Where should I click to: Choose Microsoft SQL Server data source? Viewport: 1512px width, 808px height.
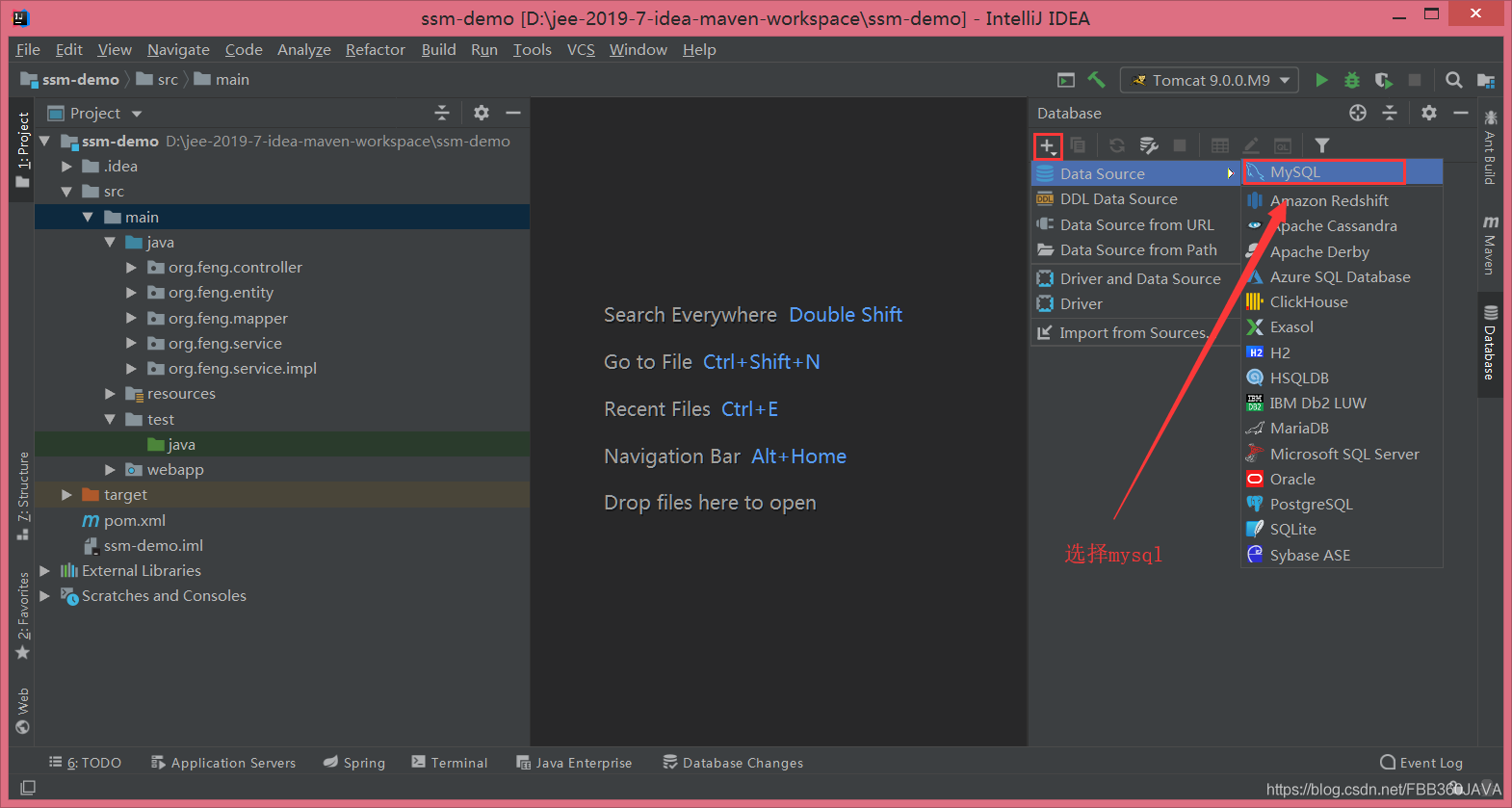tap(1343, 454)
